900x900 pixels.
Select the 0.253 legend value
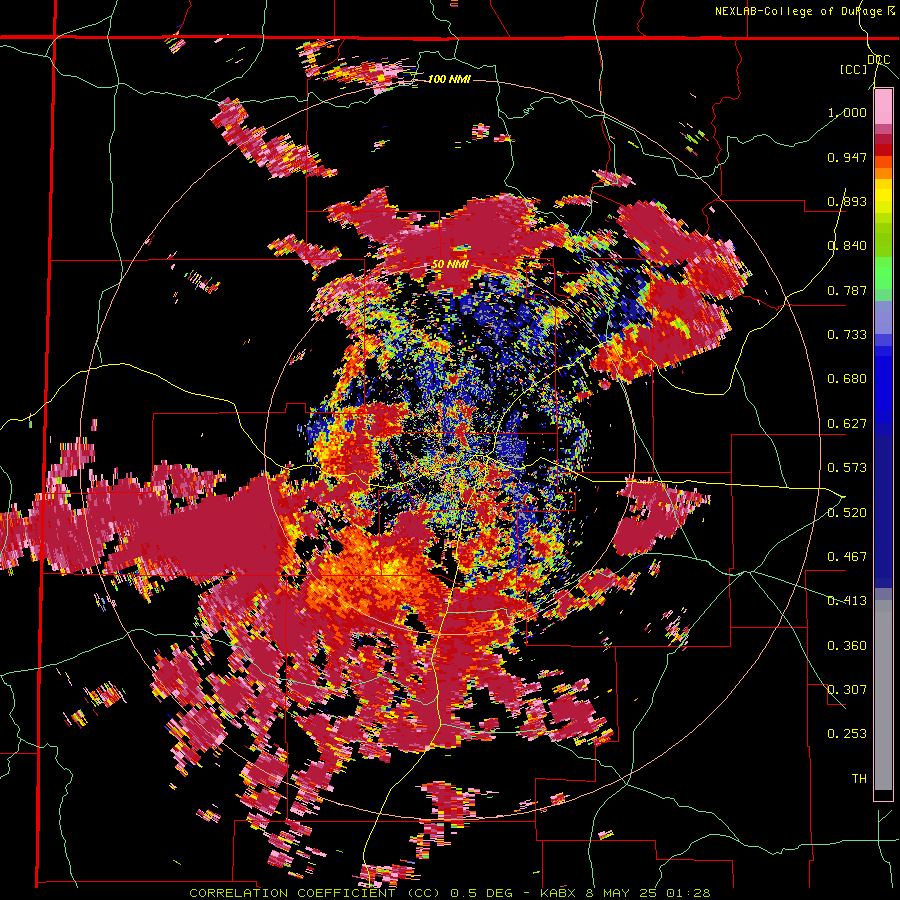[x=847, y=734]
